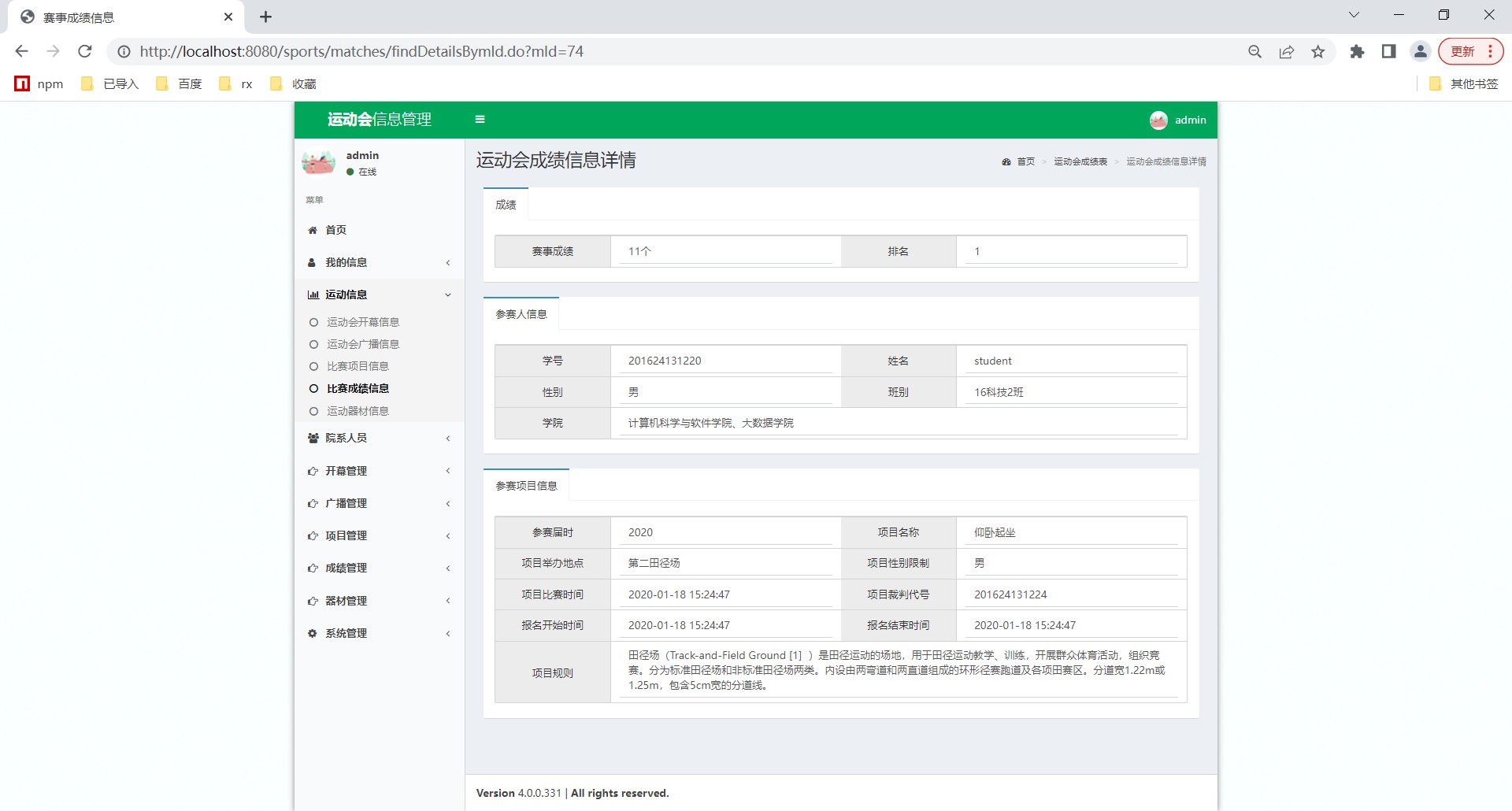Click the gear icon beside 系统管理
Screen dimensions: 1512x811
[x=312, y=633]
